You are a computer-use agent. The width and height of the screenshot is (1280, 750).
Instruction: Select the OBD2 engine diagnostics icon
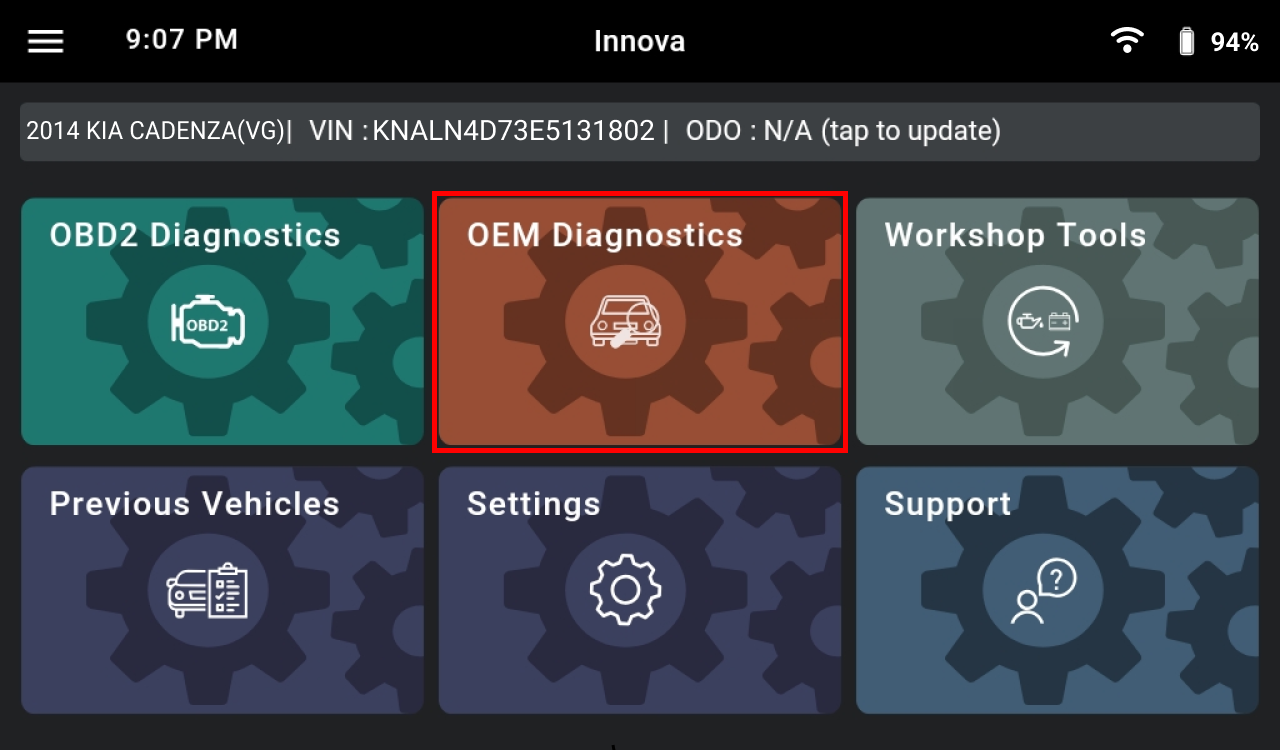pyautogui.click(x=208, y=323)
